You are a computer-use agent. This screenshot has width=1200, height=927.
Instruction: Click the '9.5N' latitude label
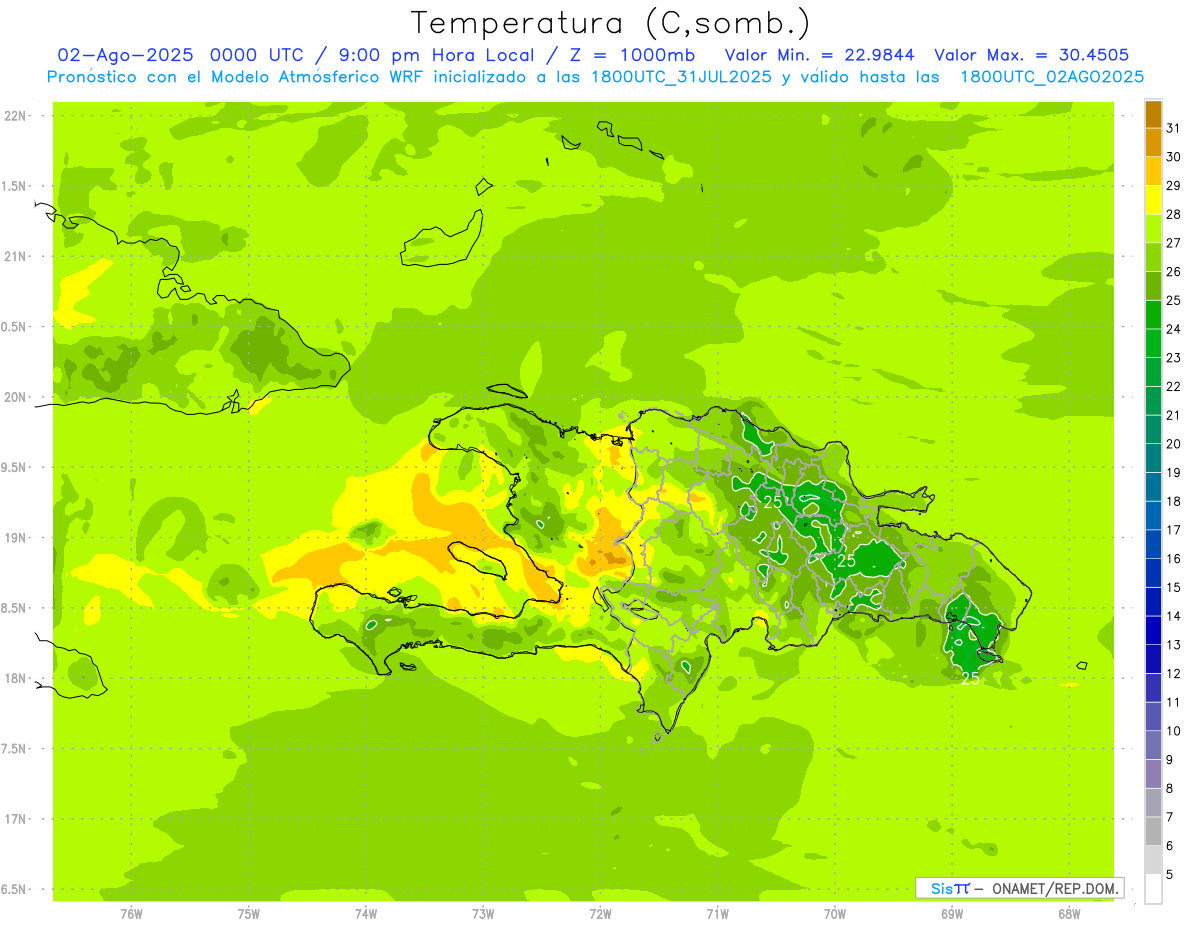[x=15, y=468]
